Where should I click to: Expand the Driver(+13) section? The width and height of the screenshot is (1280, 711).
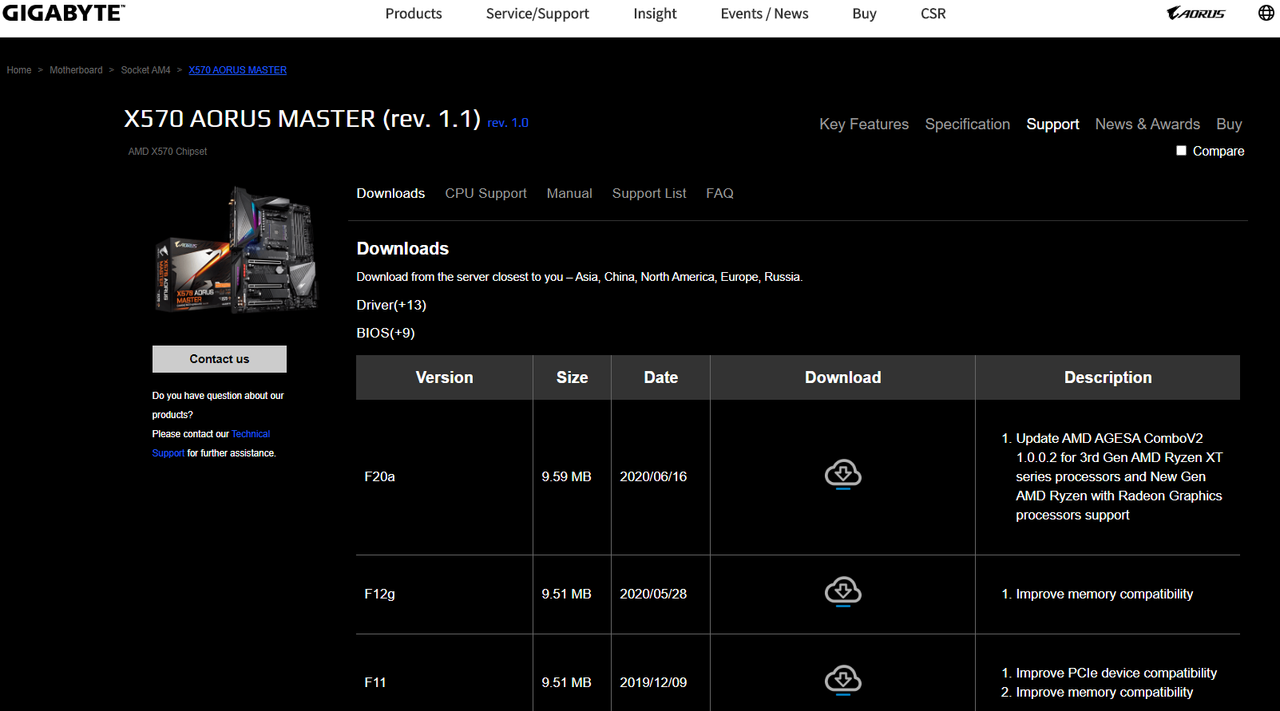tap(391, 305)
